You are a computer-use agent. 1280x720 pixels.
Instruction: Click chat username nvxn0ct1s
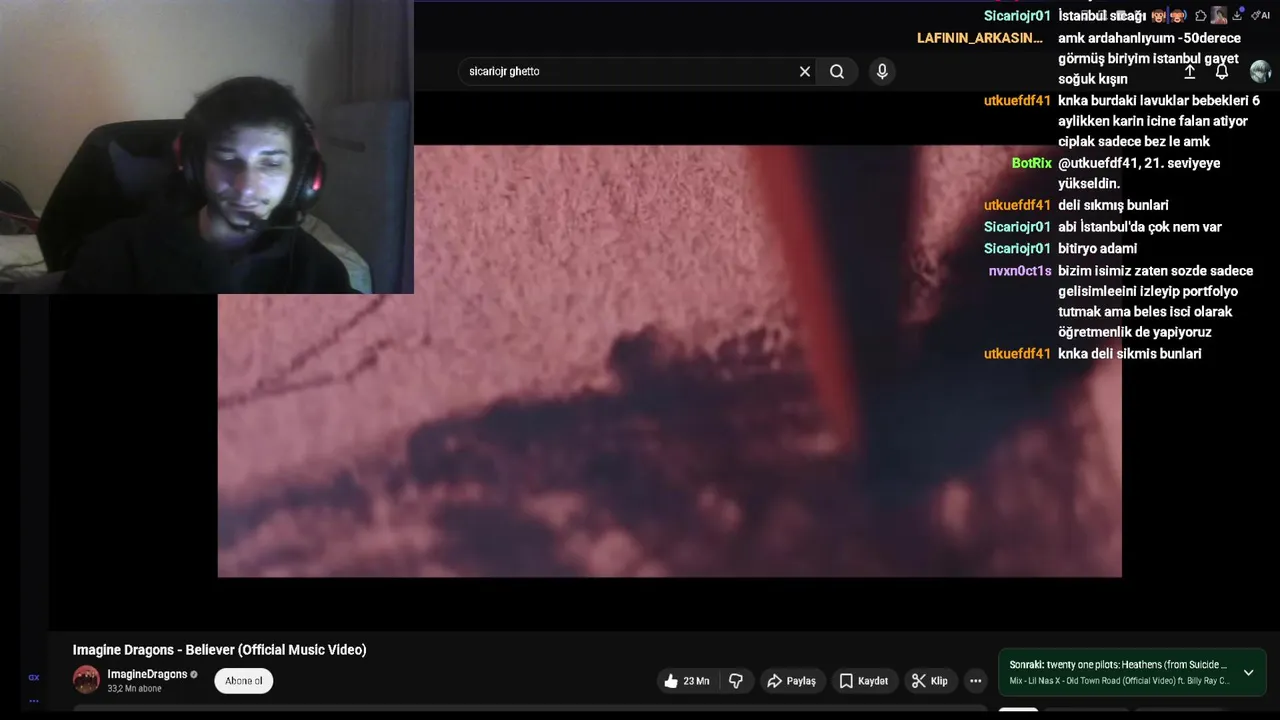click(x=1020, y=271)
